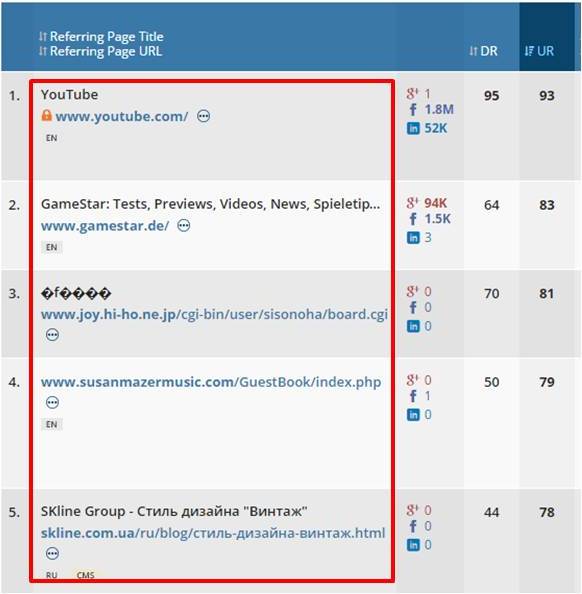This screenshot has width=582, height=594.
Task: Click the UR value 93
Action: point(547,95)
